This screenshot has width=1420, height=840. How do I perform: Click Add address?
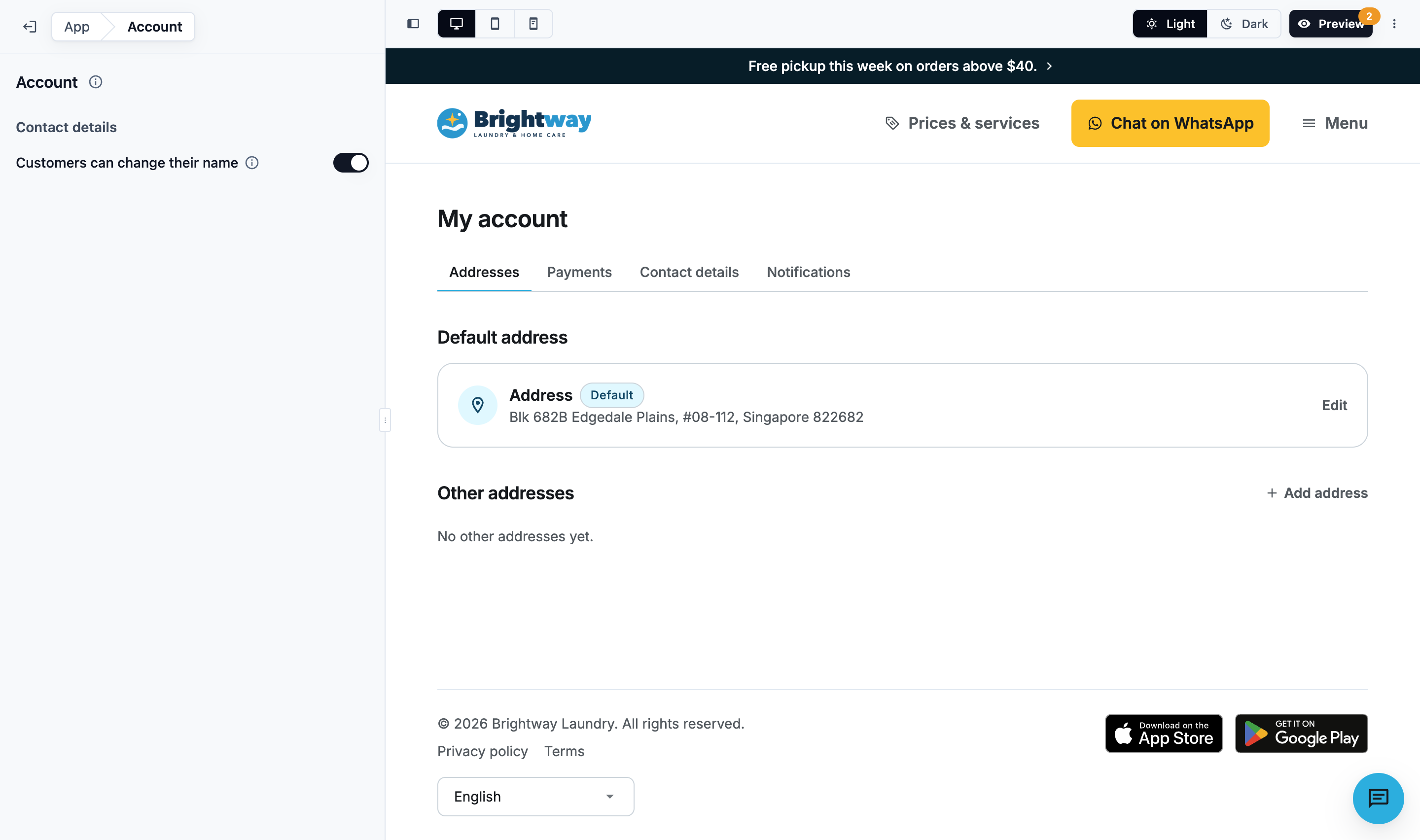coord(1317,493)
